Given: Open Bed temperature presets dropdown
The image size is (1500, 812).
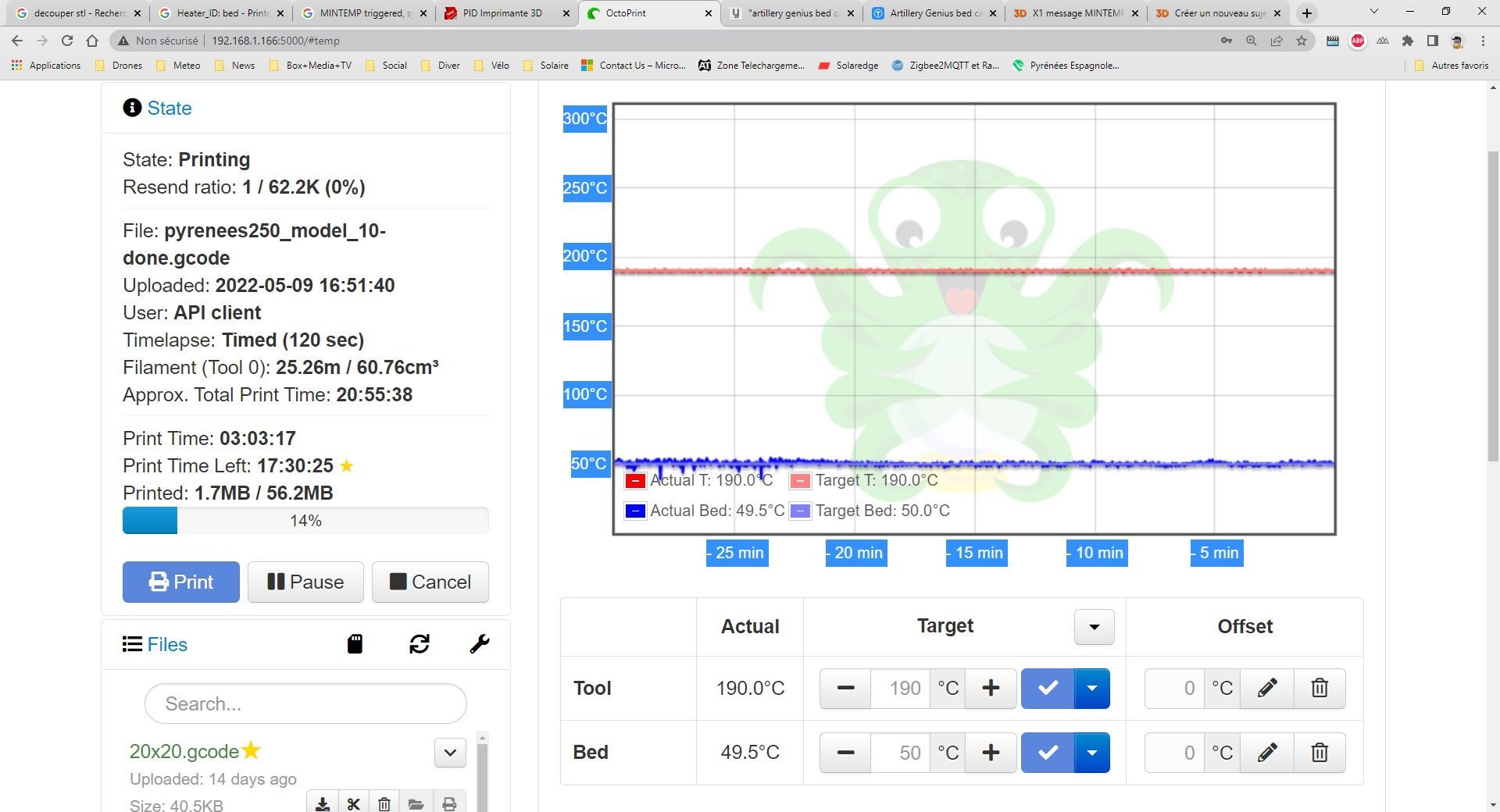Looking at the screenshot, I should point(1092,753).
